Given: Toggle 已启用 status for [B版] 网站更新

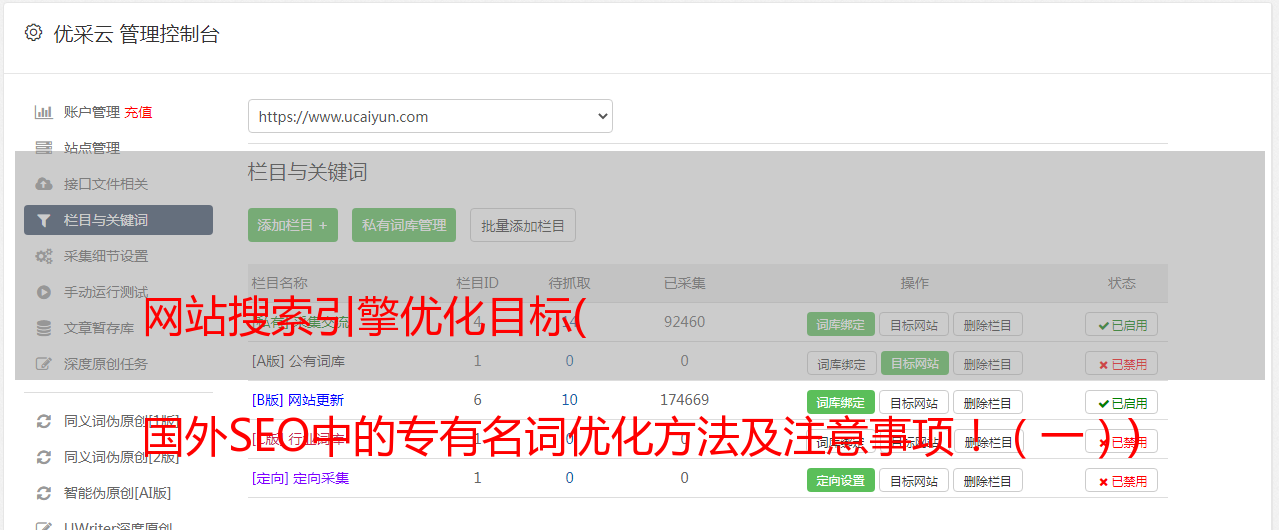Looking at the screenshot, I should pos(1122,402).
